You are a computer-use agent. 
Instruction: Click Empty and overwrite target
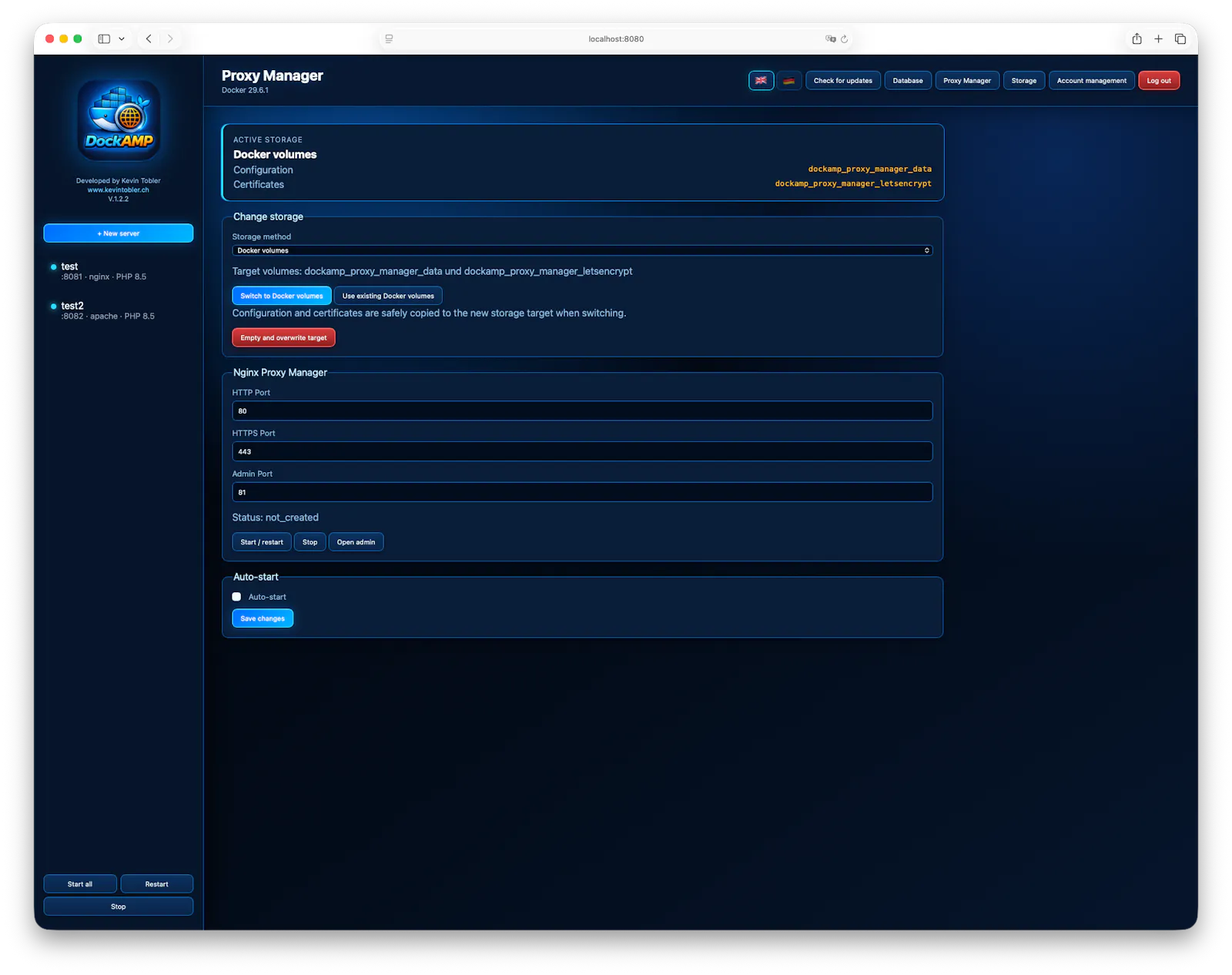(283, 337)
